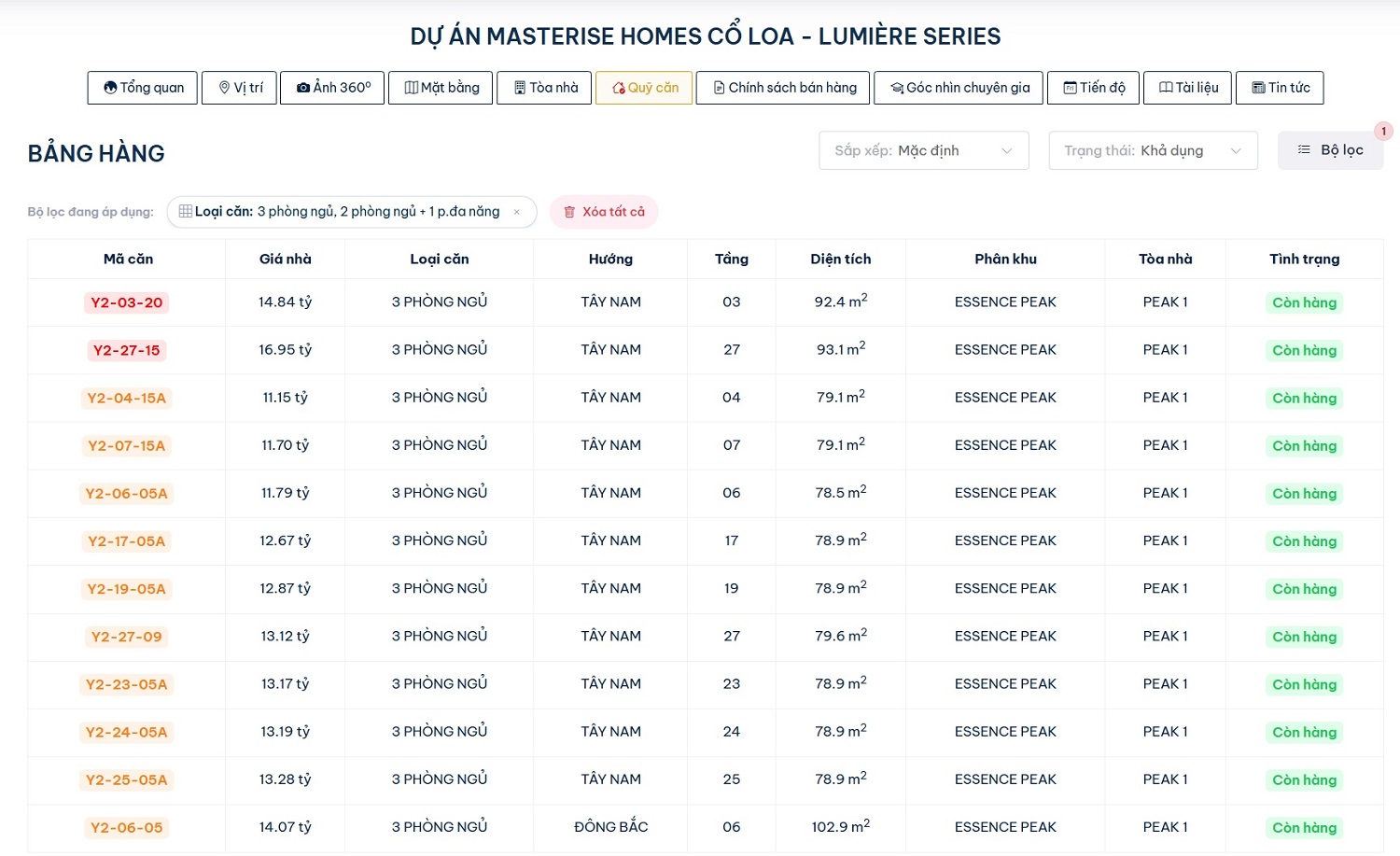Image resolution: width=1400 pixels, height=856 pixels.
Task: Click Còn hàng status for Y2-06-05
Action: click(1304, 828)
